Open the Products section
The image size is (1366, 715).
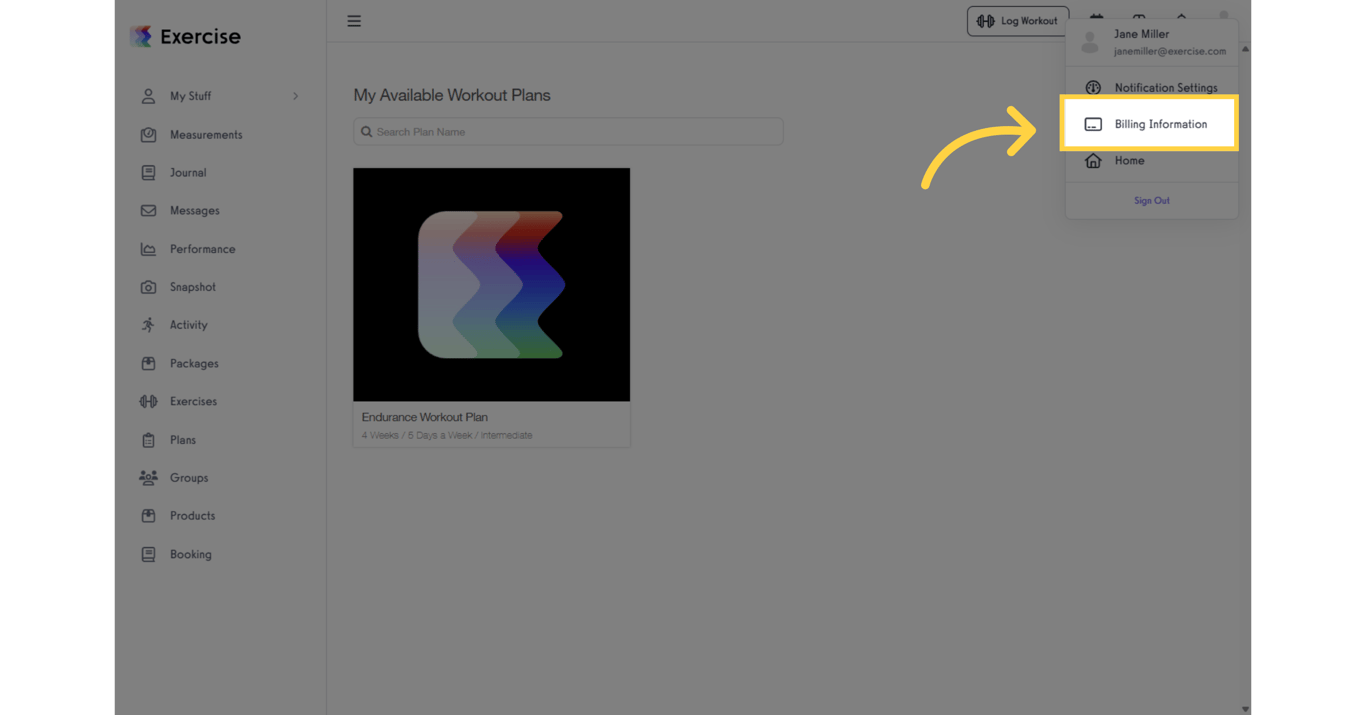[x=147, y=515]
